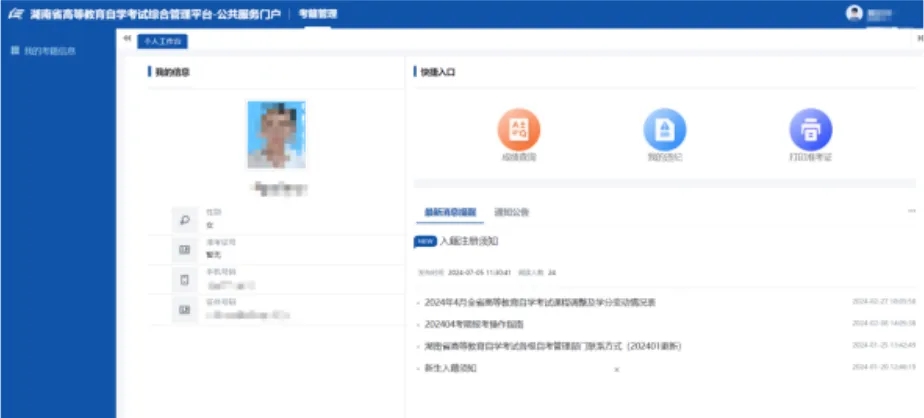Viewport: 924px width, 418px height.
Task: Click the platform logo in top-left corner
Action: [15, 14]
